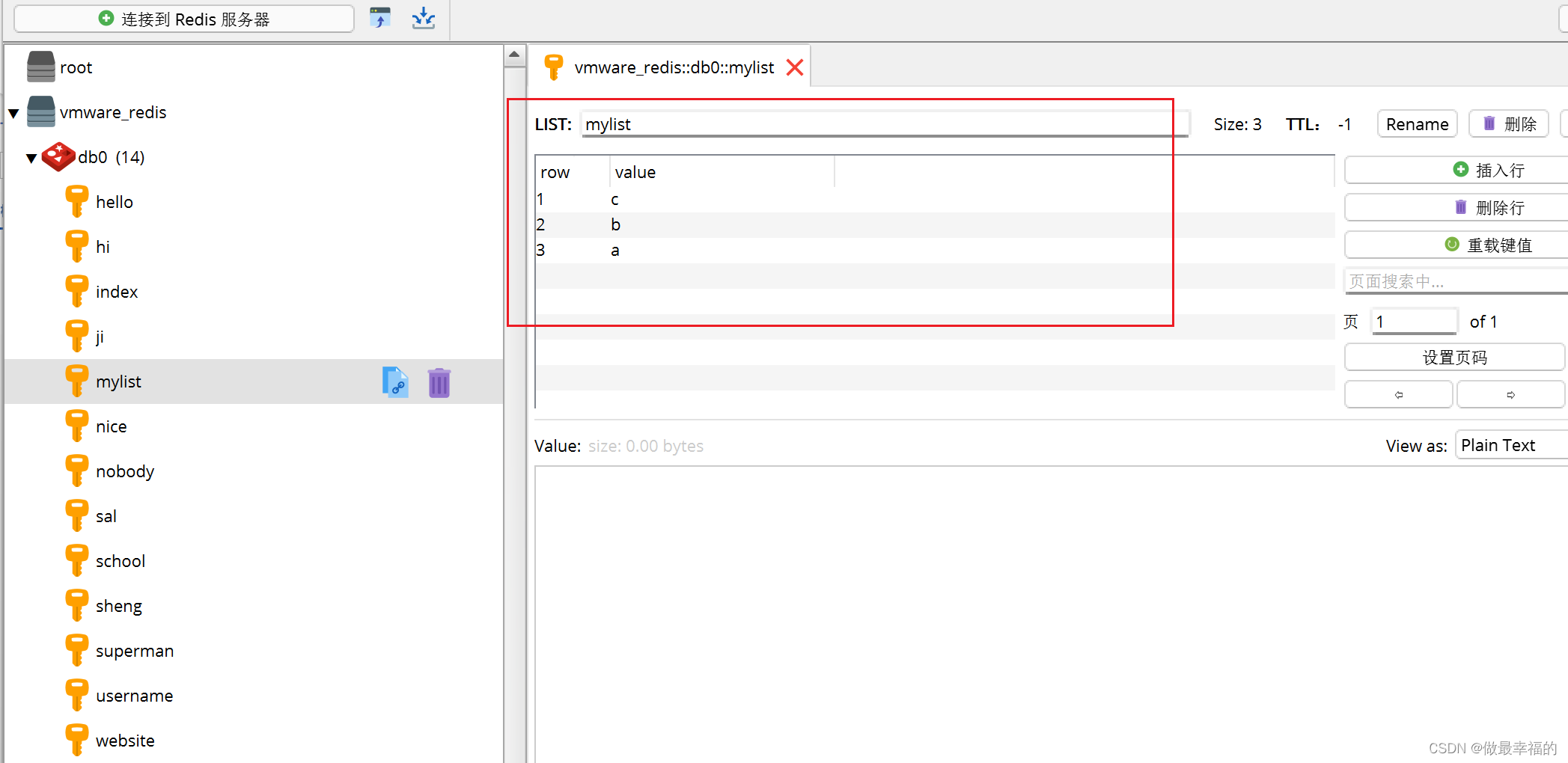Click the key icon beside index

point(76,291)
